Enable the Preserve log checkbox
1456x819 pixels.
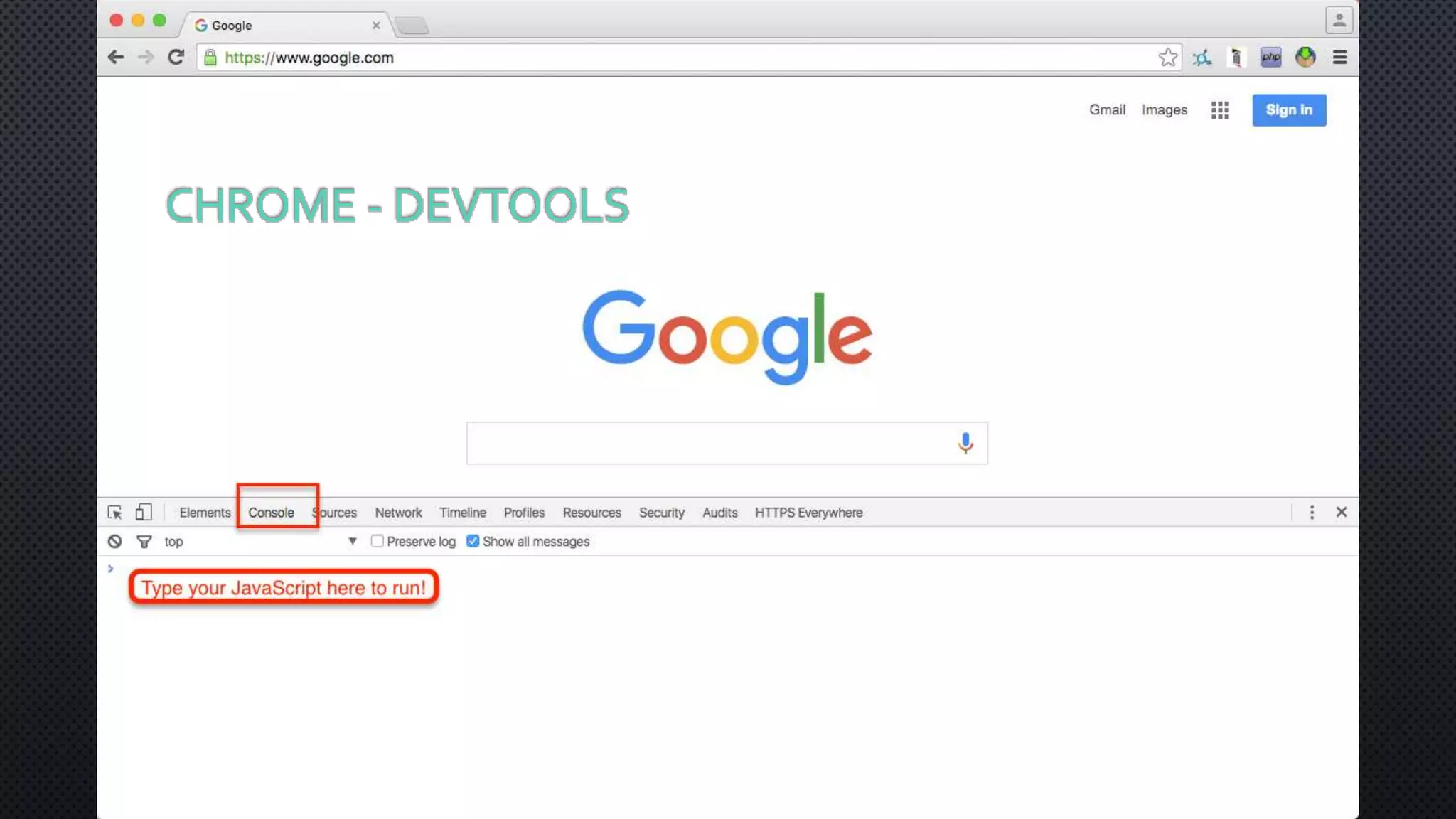(377, 541)
